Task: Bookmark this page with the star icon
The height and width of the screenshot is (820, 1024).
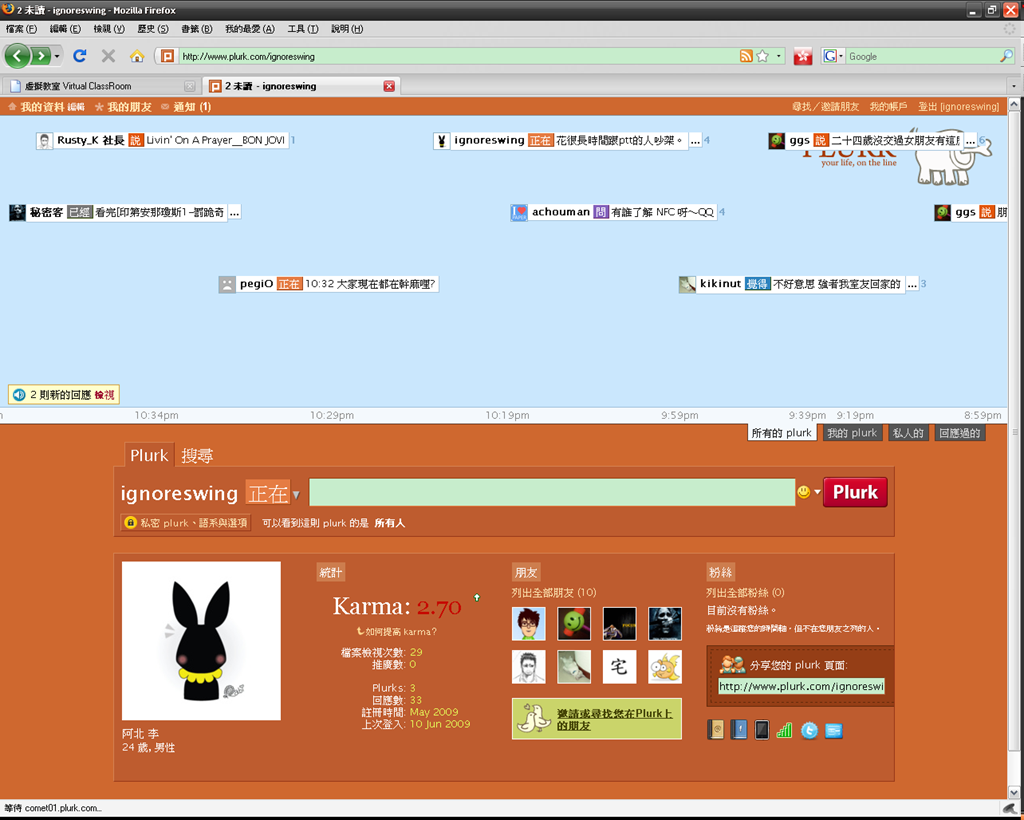Action: (762, 56)
